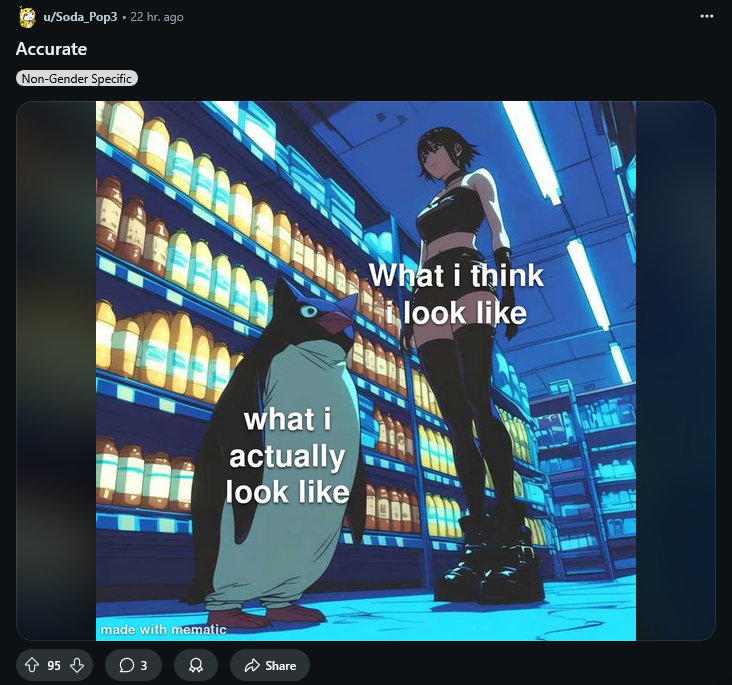
Task: Upvote the post titled Accurate
Action: [31, 665]
